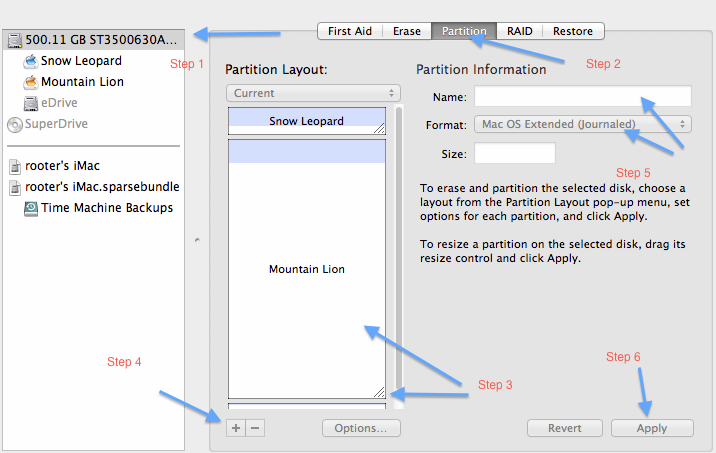
Task: Switch to the First Aid tab
Action: (x=350, y=31)
